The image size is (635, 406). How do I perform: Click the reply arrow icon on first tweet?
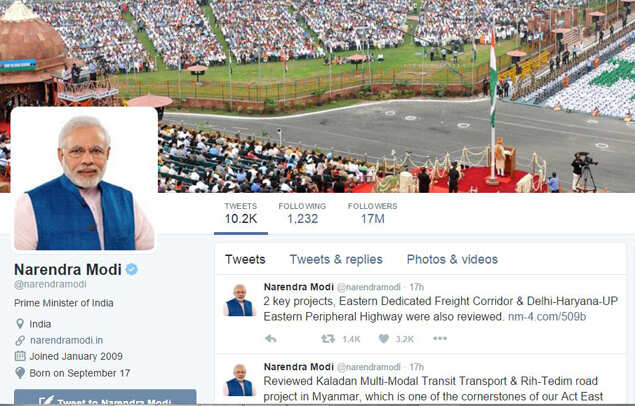pyautogui.click(x=271, y=339)
